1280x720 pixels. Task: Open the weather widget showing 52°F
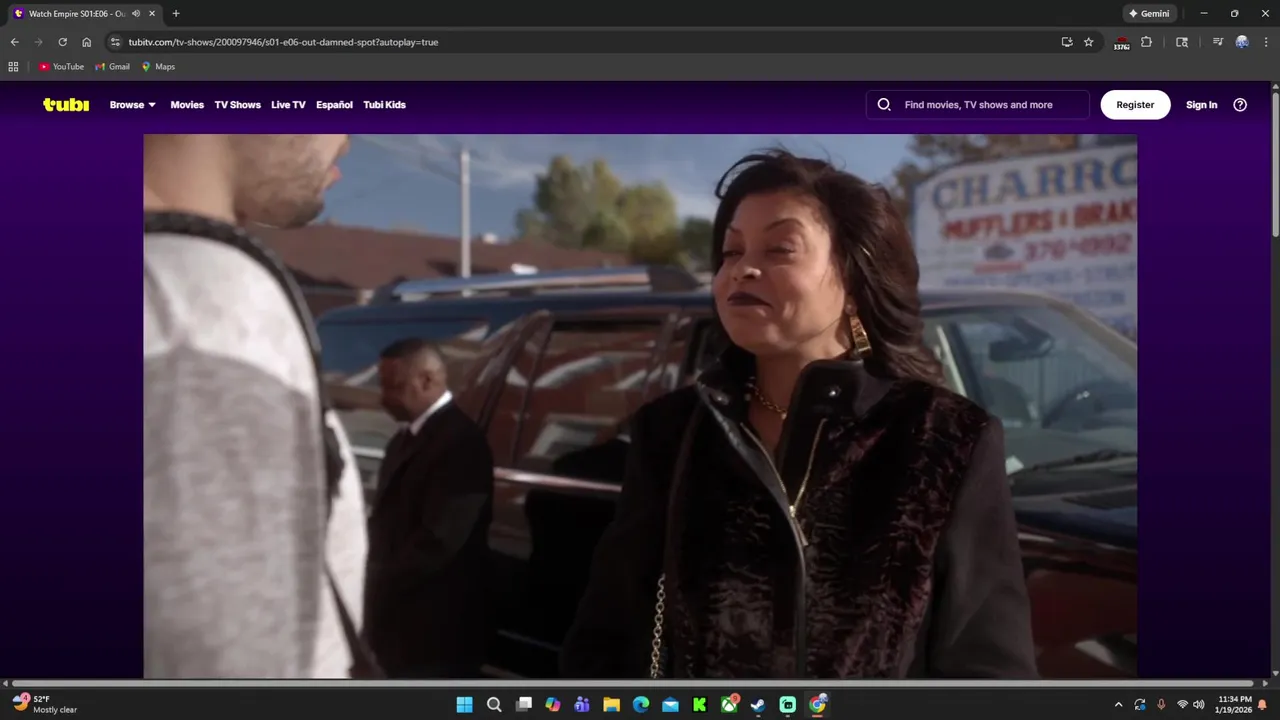pos(45,704)
